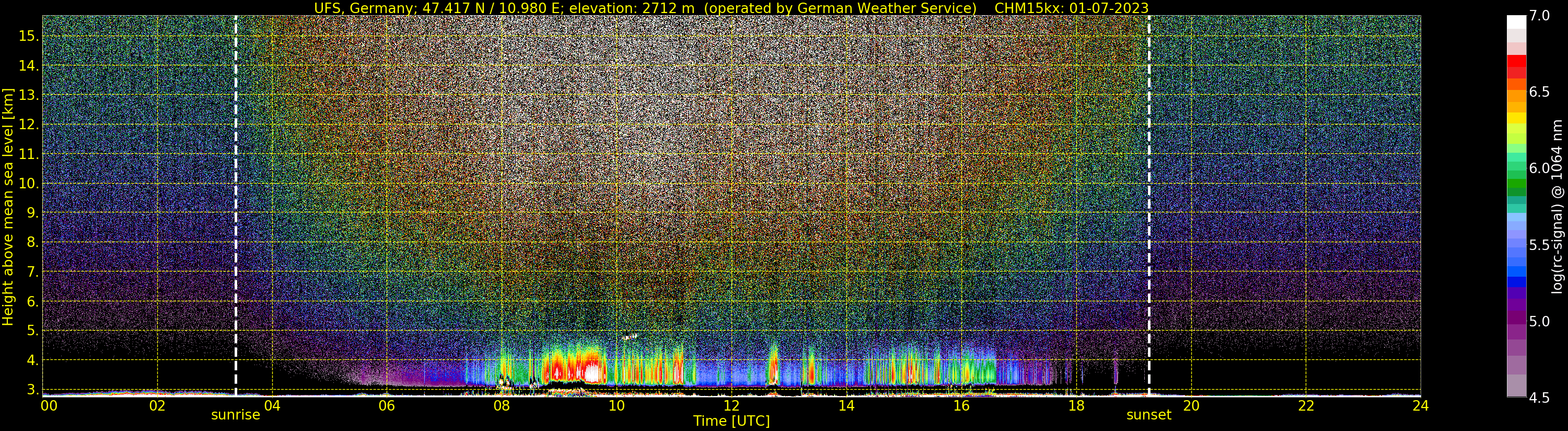This screenshot has width=1568, height=431.
Task: Click the white dashed sunrise line
Action: [x=236, y=206]
